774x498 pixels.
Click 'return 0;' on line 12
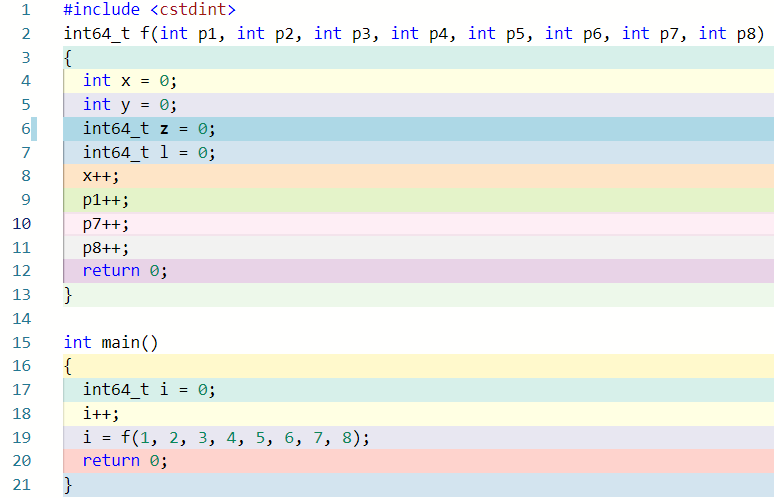click(x=124, y=271)
